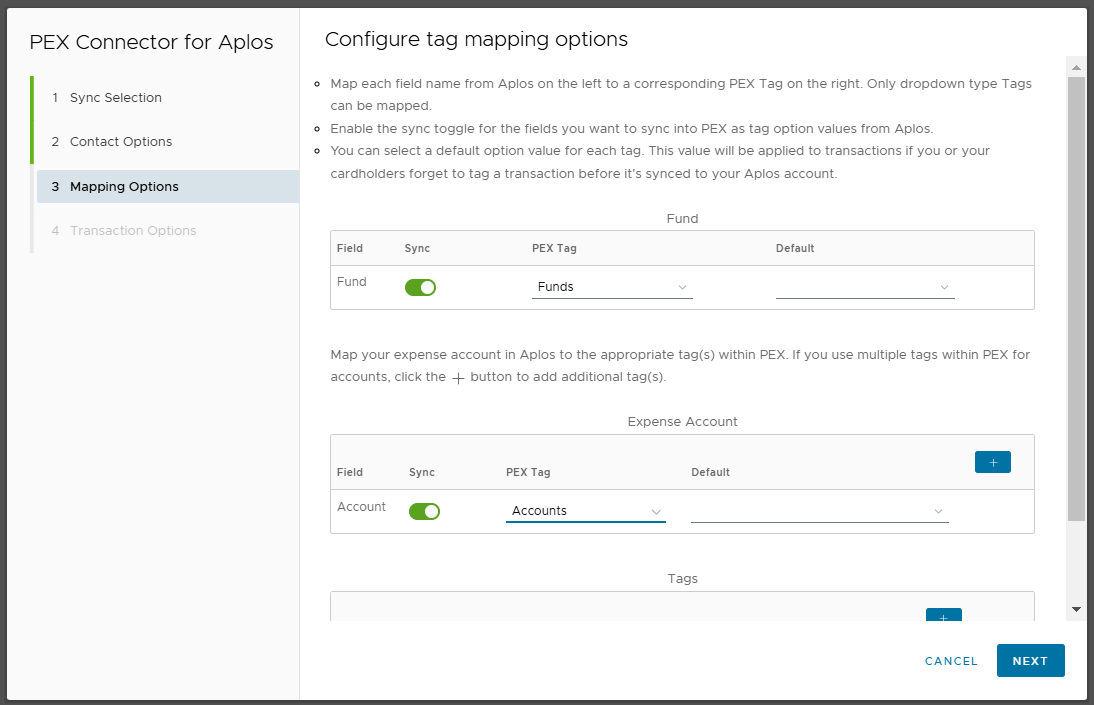Open the Accounts PEX Tag dropdown
The height and width of the screenshot is (705, 1094).
pyautogui.click(x=585, y=511)
